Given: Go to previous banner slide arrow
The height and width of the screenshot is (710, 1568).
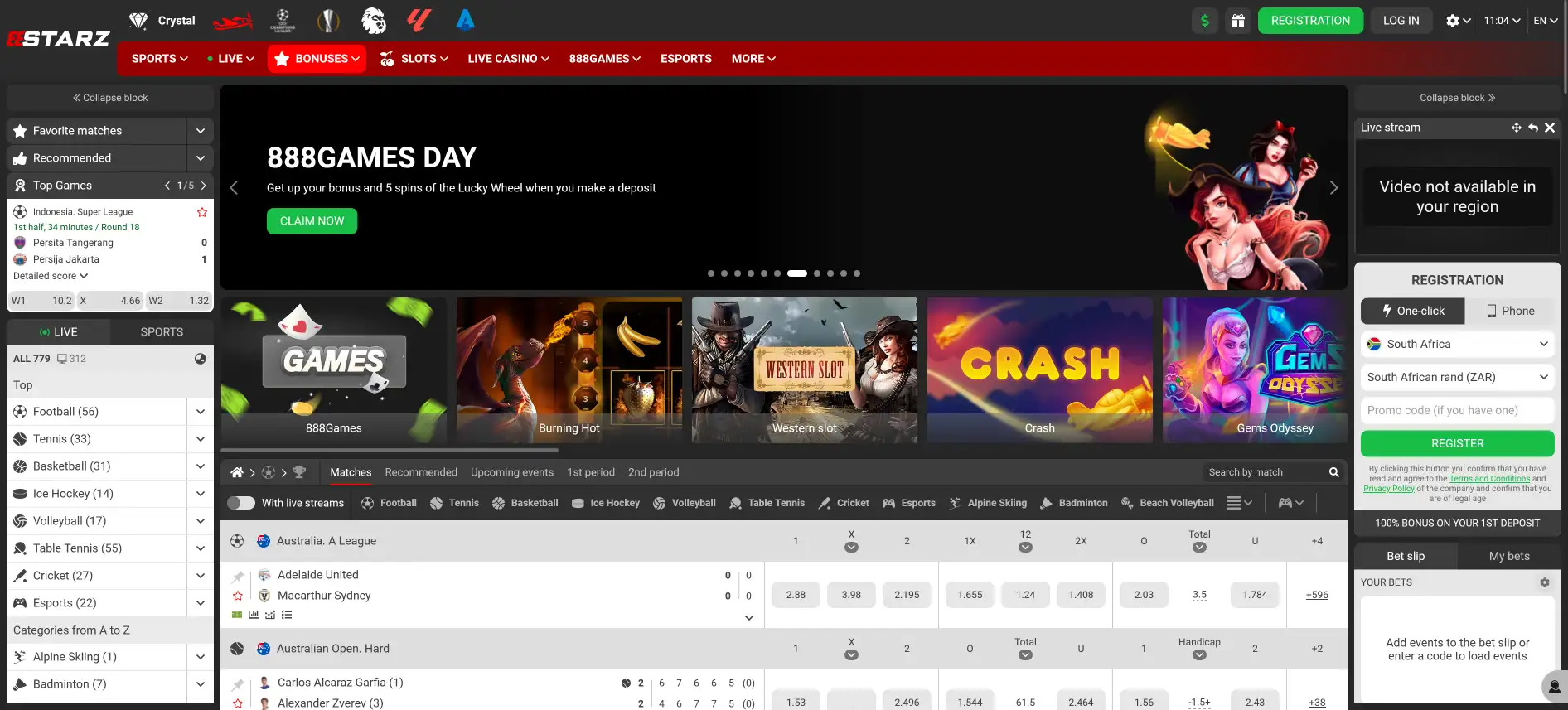Looking at the screenshot, I should click(x=234, y=188).
